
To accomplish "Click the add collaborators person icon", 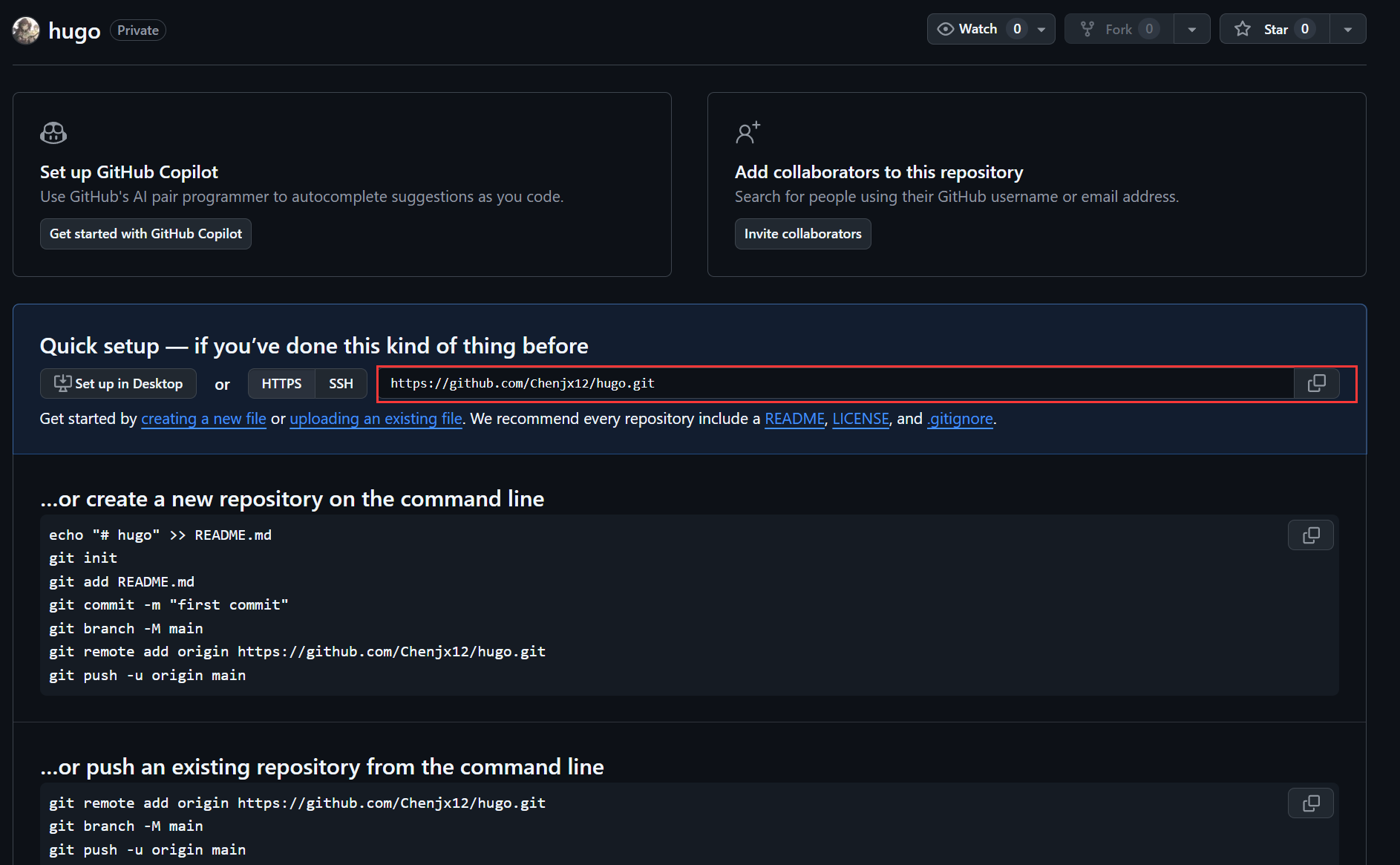I will (x=748, y=132).
